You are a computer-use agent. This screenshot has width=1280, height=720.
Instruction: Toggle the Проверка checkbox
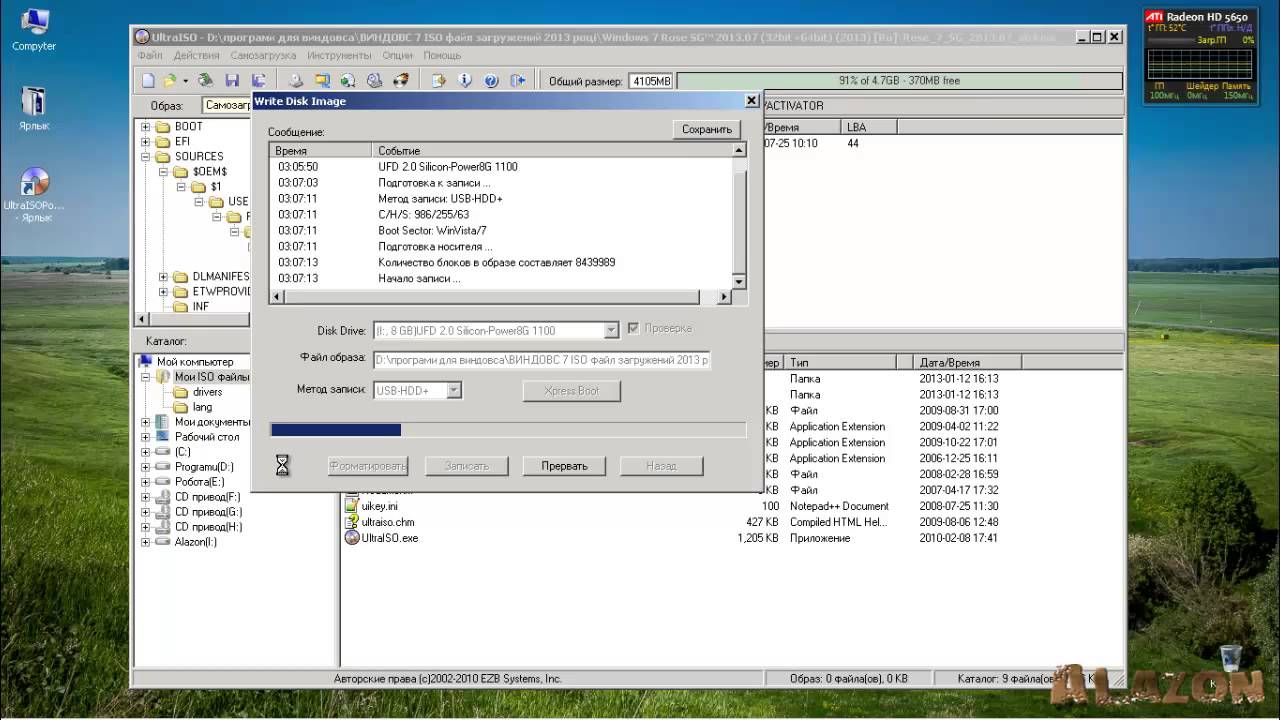coord(633,328)
